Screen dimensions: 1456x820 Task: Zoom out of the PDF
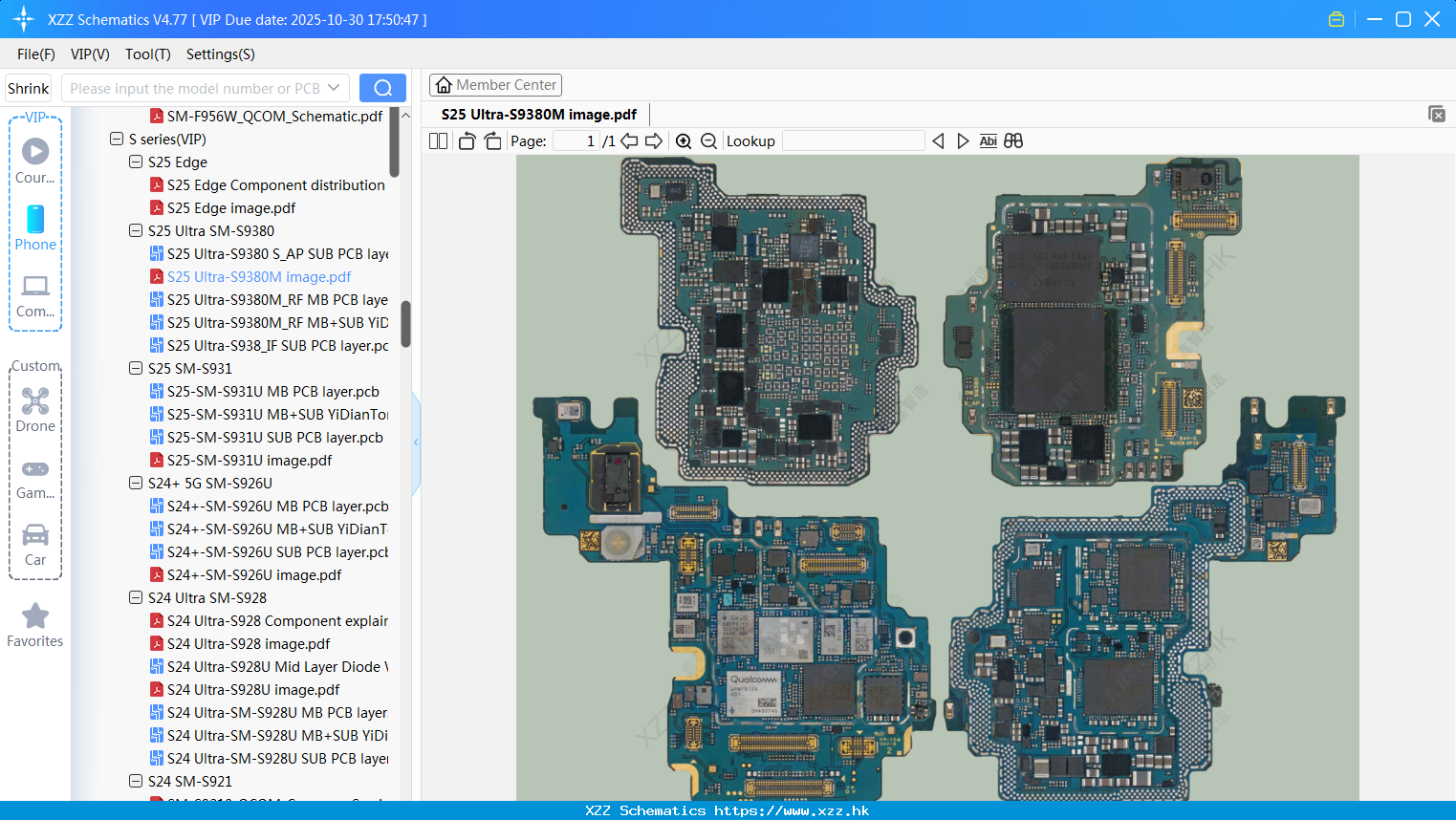coord(708,141)
